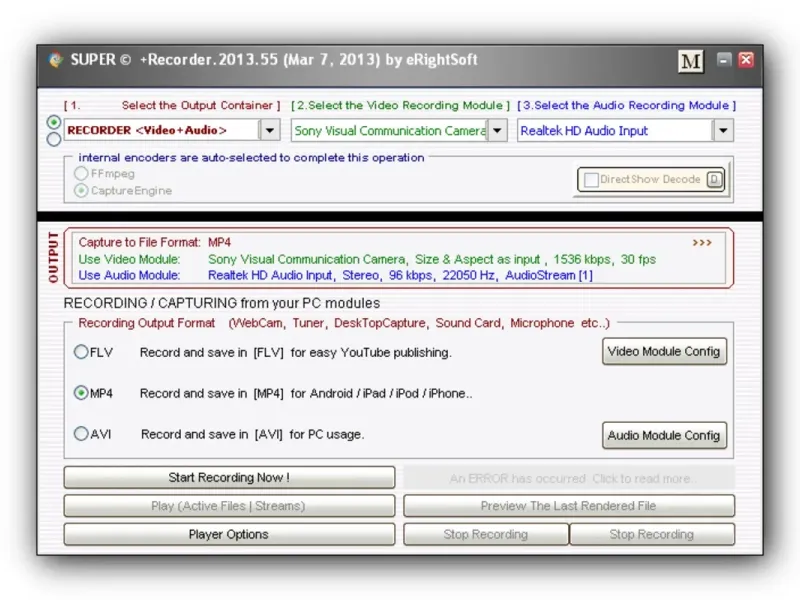Close the SUPER recorder window
800x600 pixels.
(x=746, y=60)
